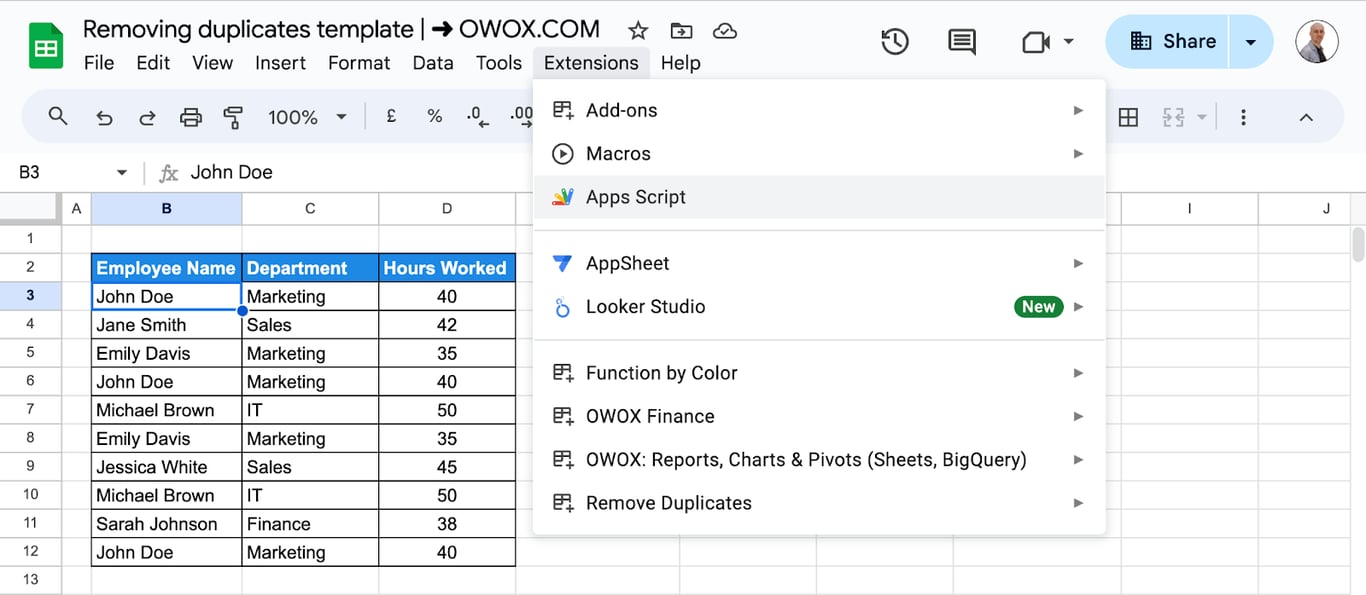Select the Finance department cell
Screen dimensions: 1366x595
tap(310, 524)
